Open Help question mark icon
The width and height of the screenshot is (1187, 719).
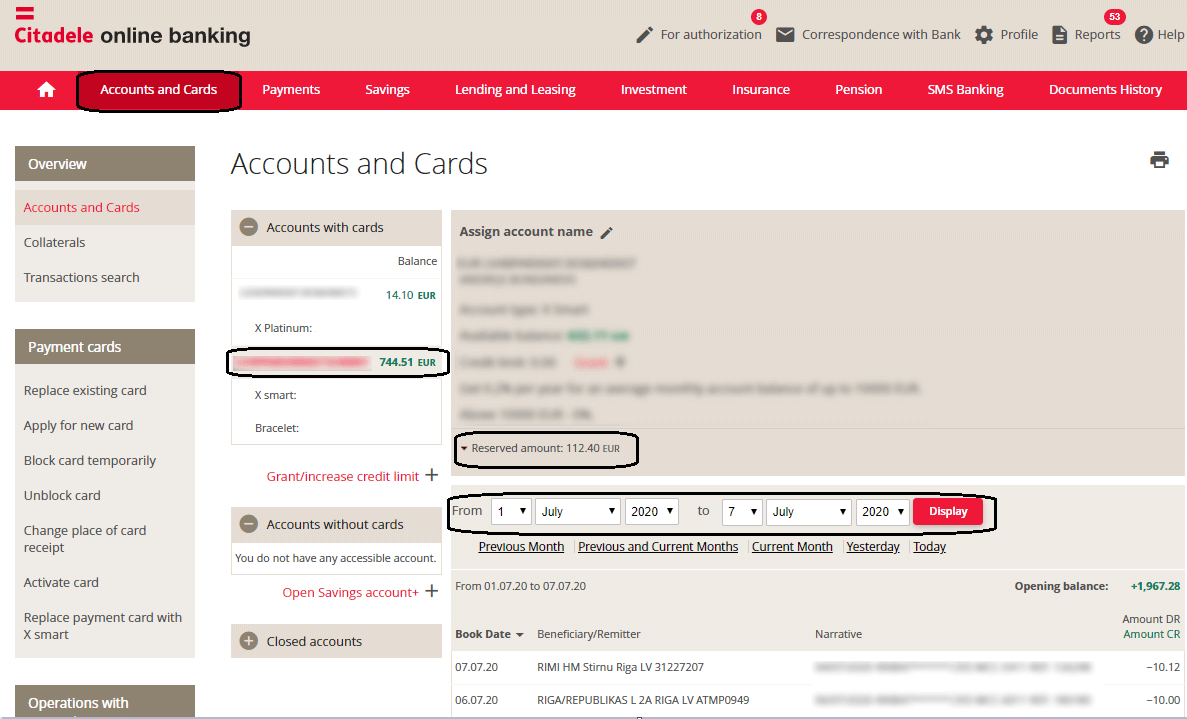click(1143, 35)
